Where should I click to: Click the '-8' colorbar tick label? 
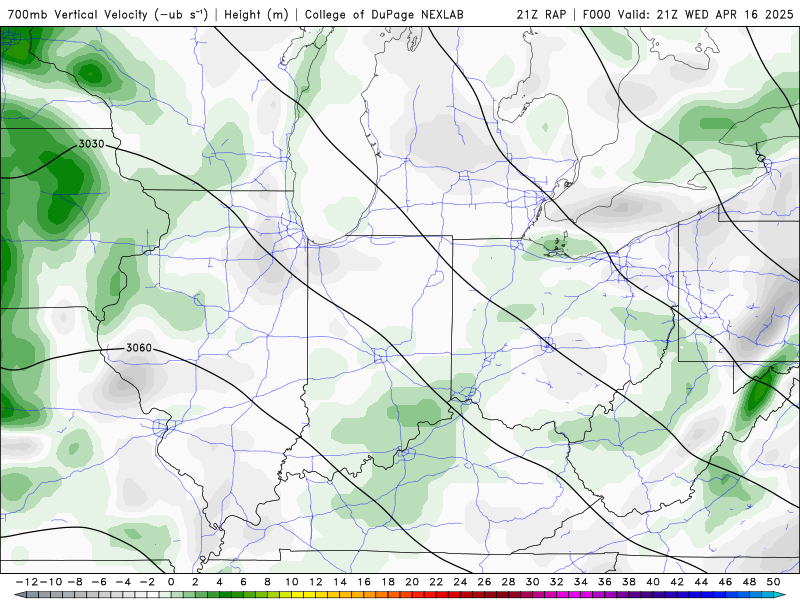coord(75,582)
